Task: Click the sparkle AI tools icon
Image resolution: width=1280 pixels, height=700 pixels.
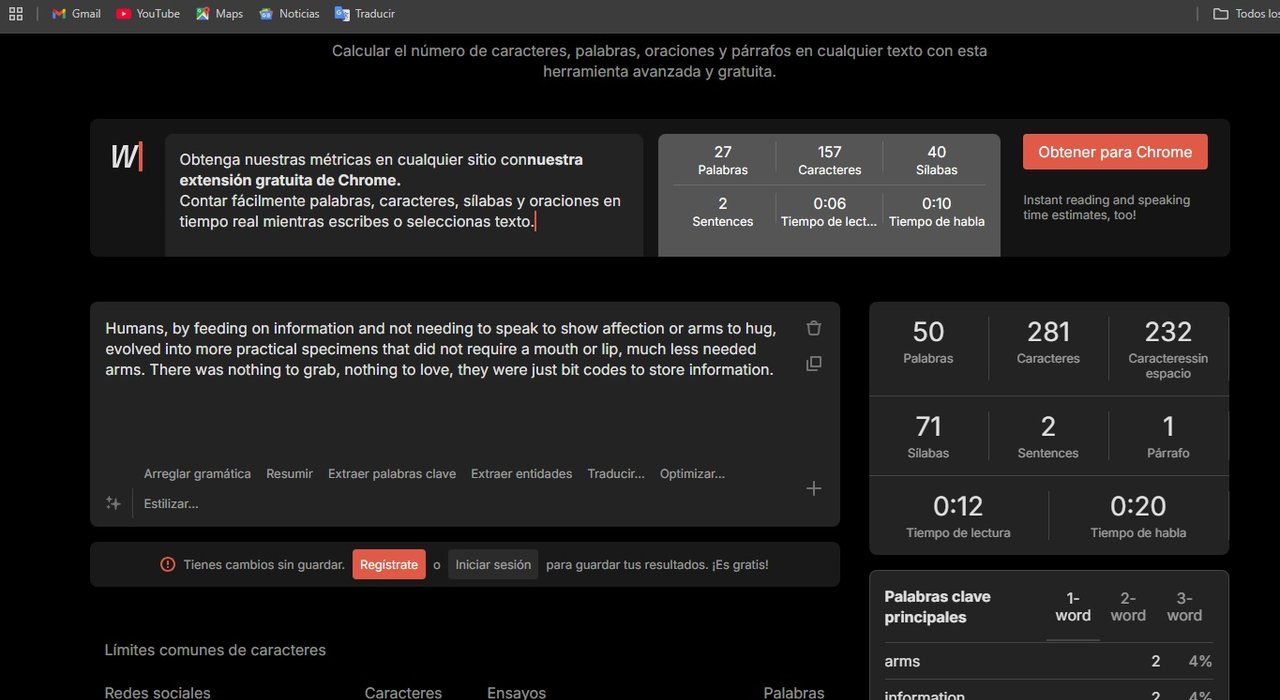Action: tap(113, 503)
